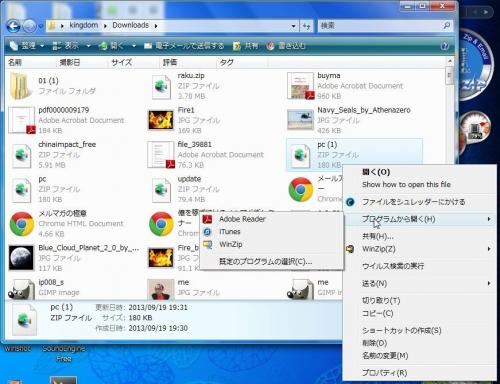This screenshot has width=500, height=384.
Task: Open the address bar history dropdown
Action: [293, 26]
